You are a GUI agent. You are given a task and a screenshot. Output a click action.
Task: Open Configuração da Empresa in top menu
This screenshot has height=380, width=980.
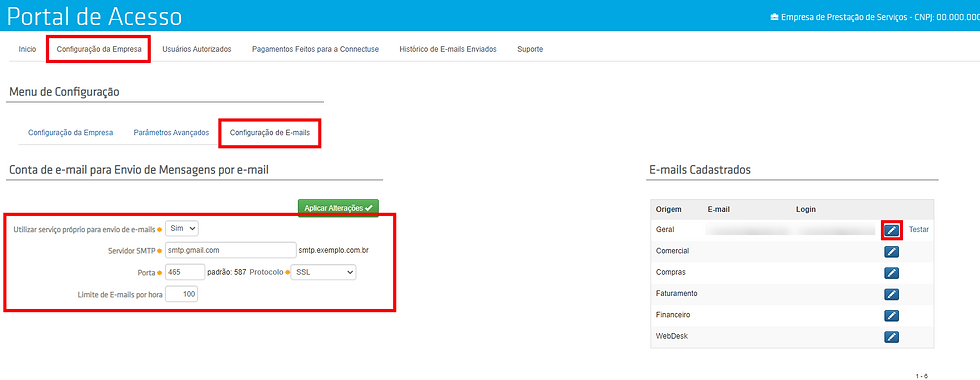pyautogui.click(x=99, y=49)
